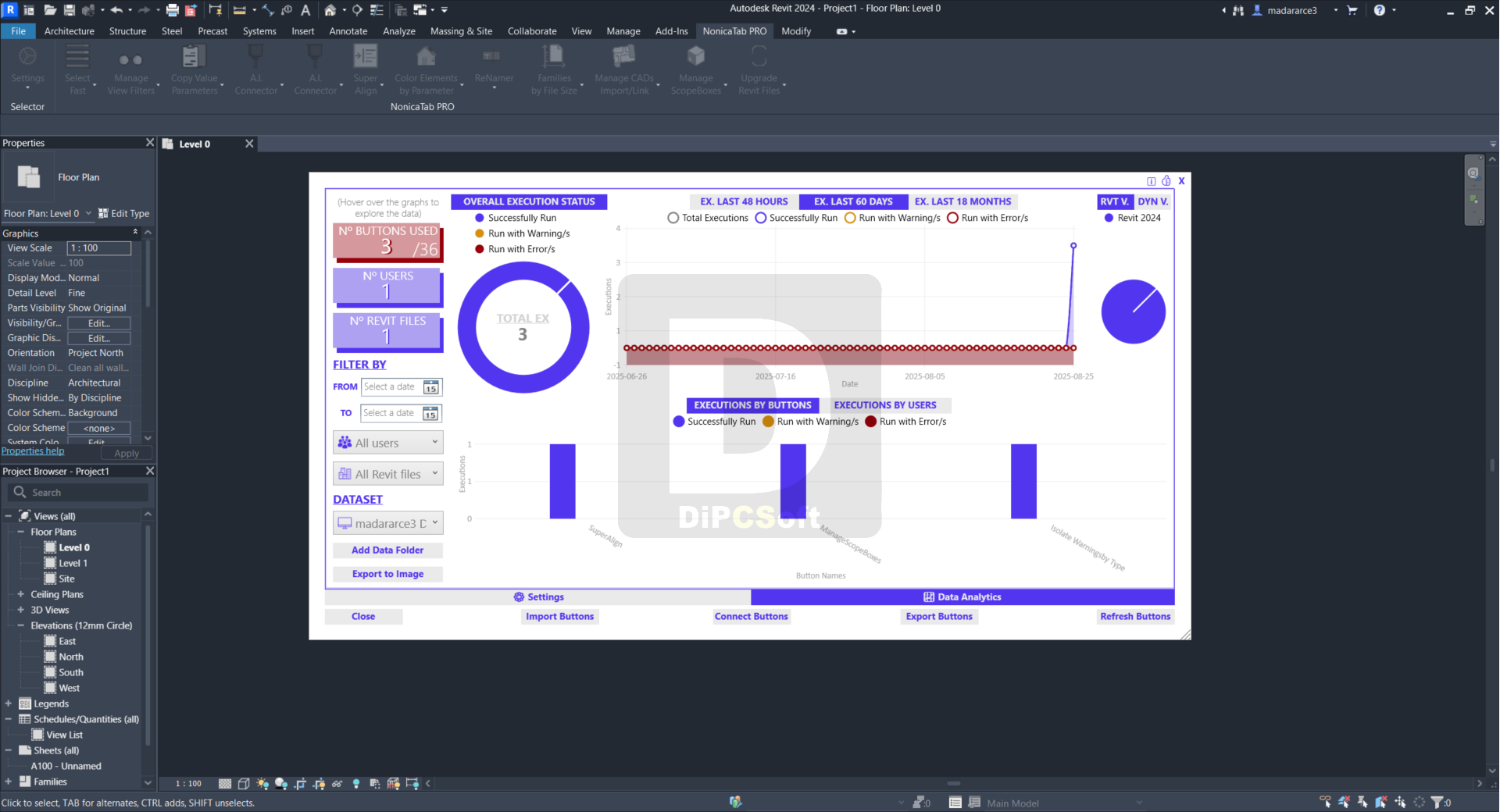Click the Super Align ribbon icon

tap(366, 56)
